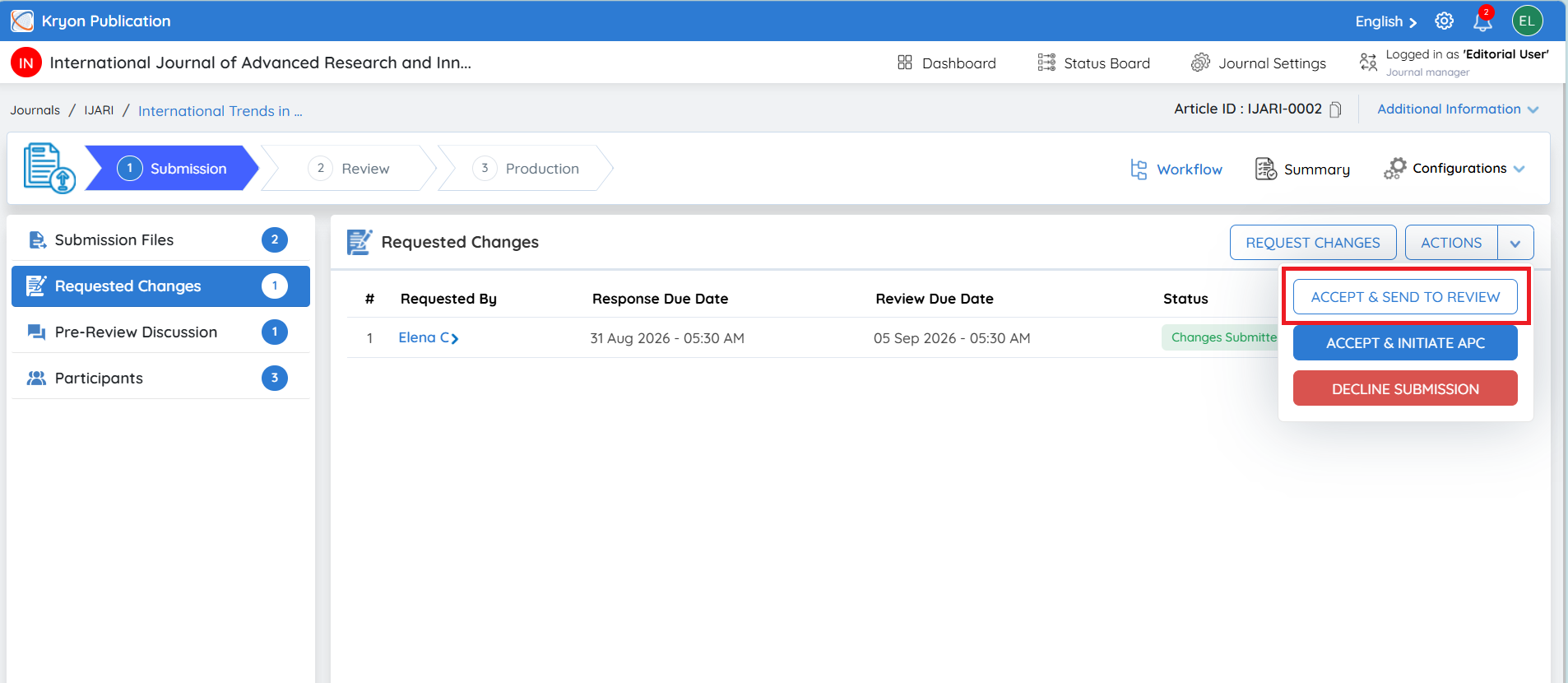Screen dimensions: 1568x683
Task: Click the red IN journal badge
Action: 26,63
